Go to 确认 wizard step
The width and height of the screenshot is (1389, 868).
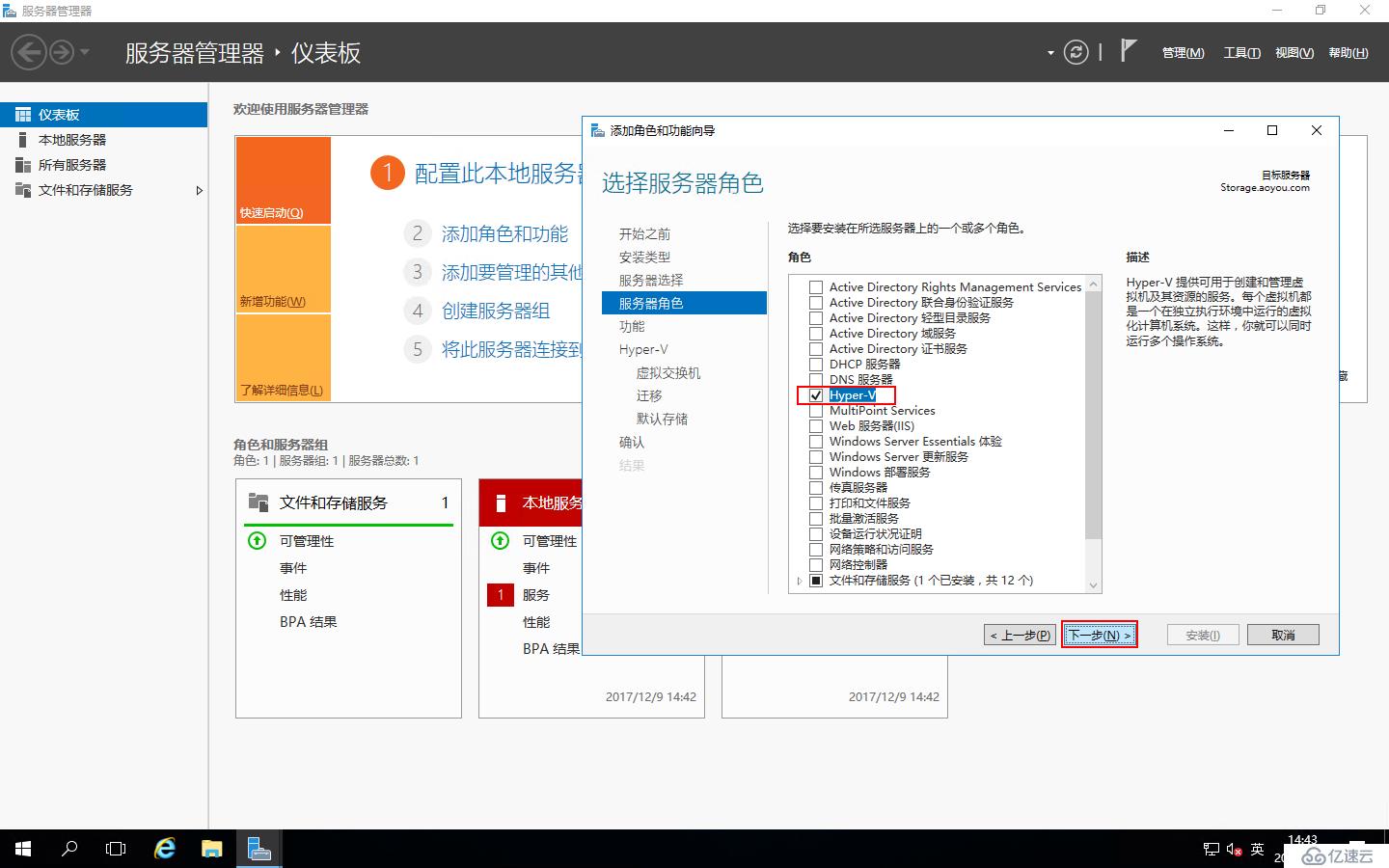632,443
